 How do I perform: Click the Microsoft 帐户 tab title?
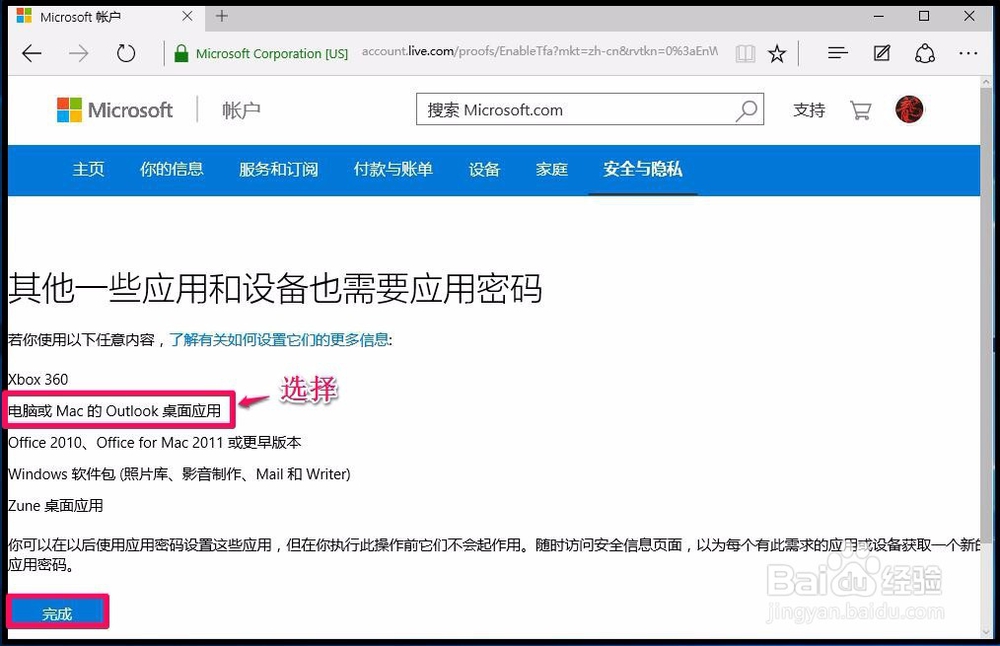click(80, 17)
